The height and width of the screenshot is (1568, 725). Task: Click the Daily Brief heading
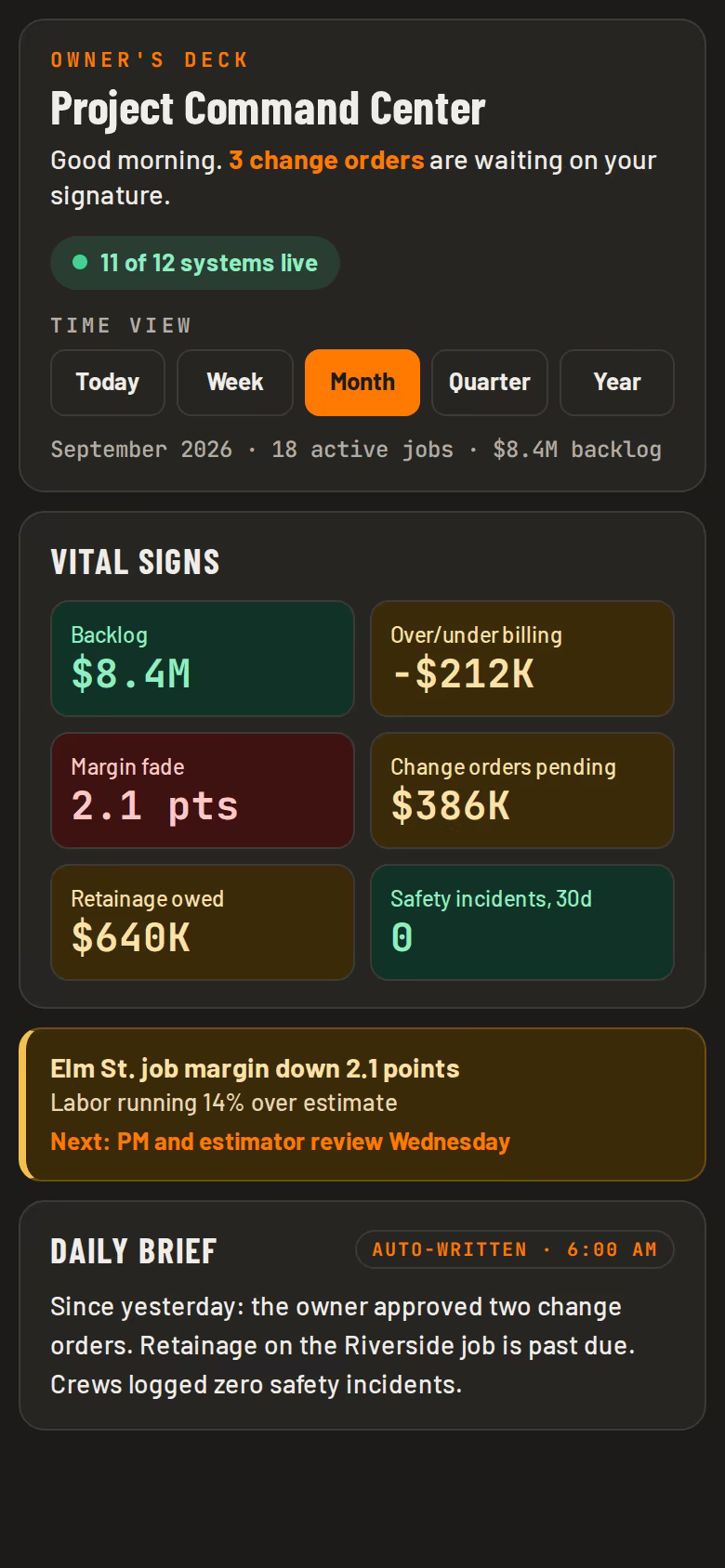click(134, 1251)
